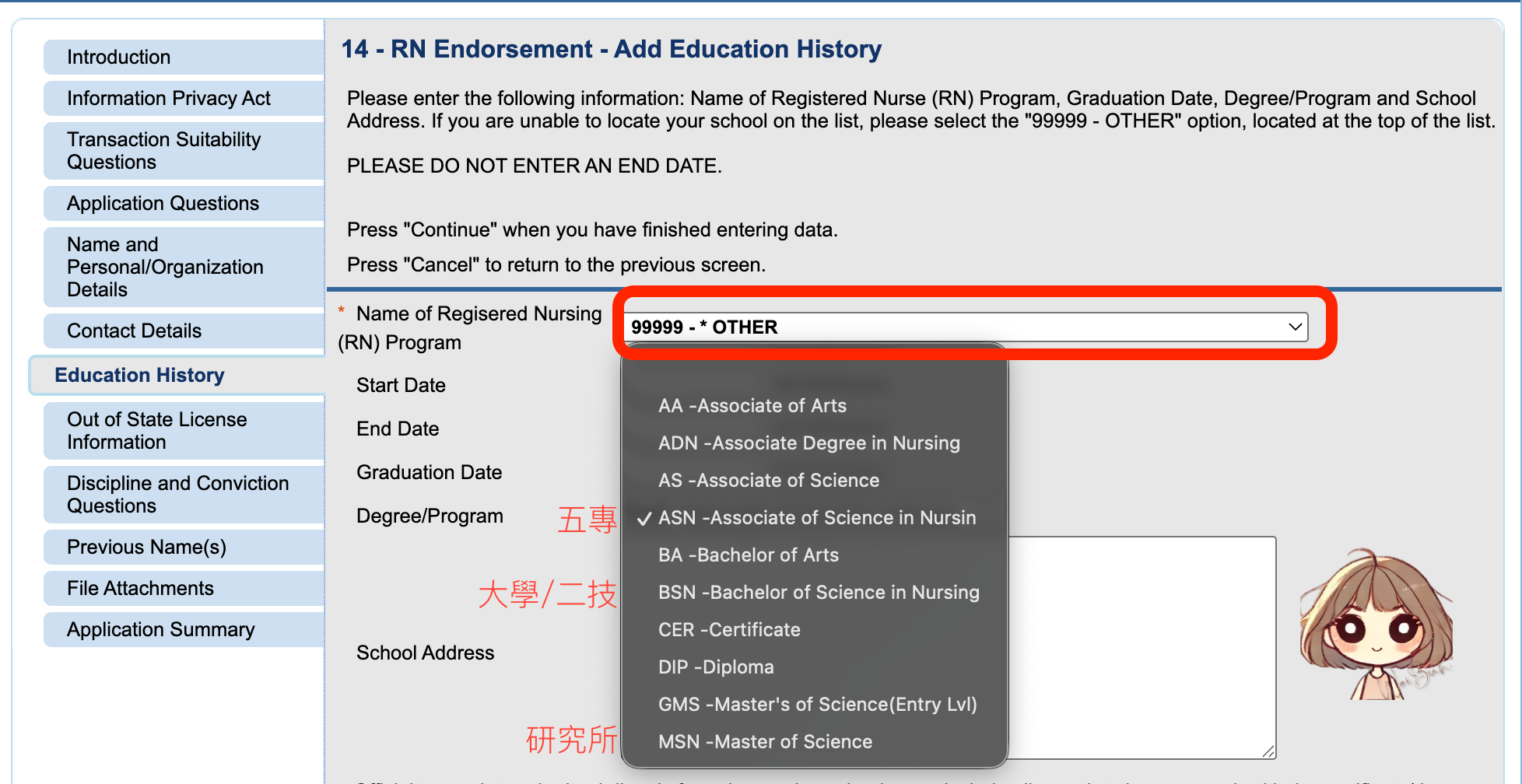Click the 'End Date' field label
This screenshot has height=784, width=1522.
(398, 429)
